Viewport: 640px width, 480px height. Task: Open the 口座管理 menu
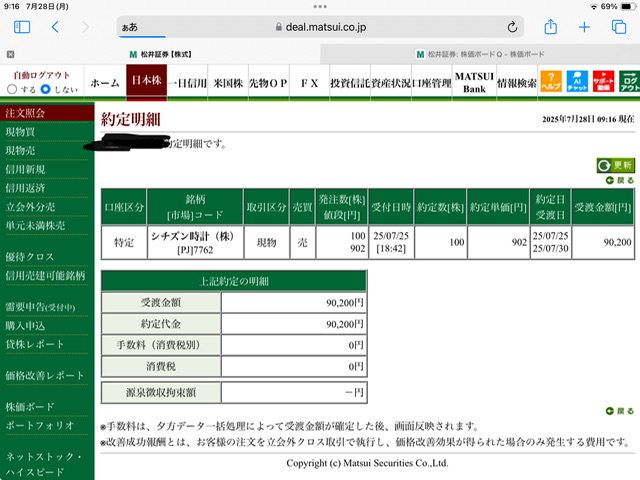(x=432, y=83)
